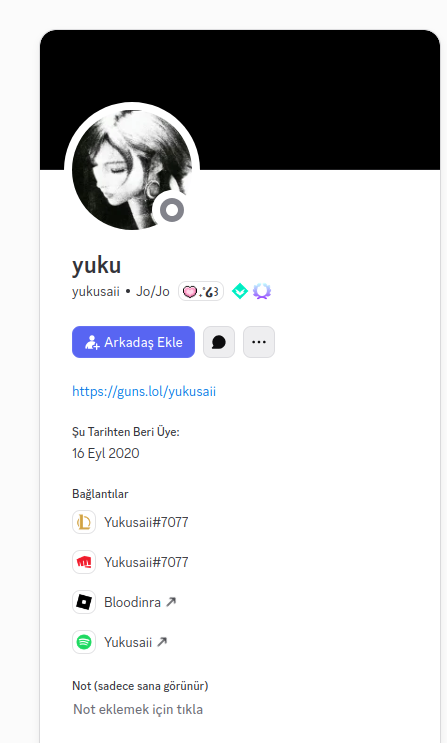Click the pink heart server tag badge
Screen dimensions: 447x743
click(x=201, y=291)
